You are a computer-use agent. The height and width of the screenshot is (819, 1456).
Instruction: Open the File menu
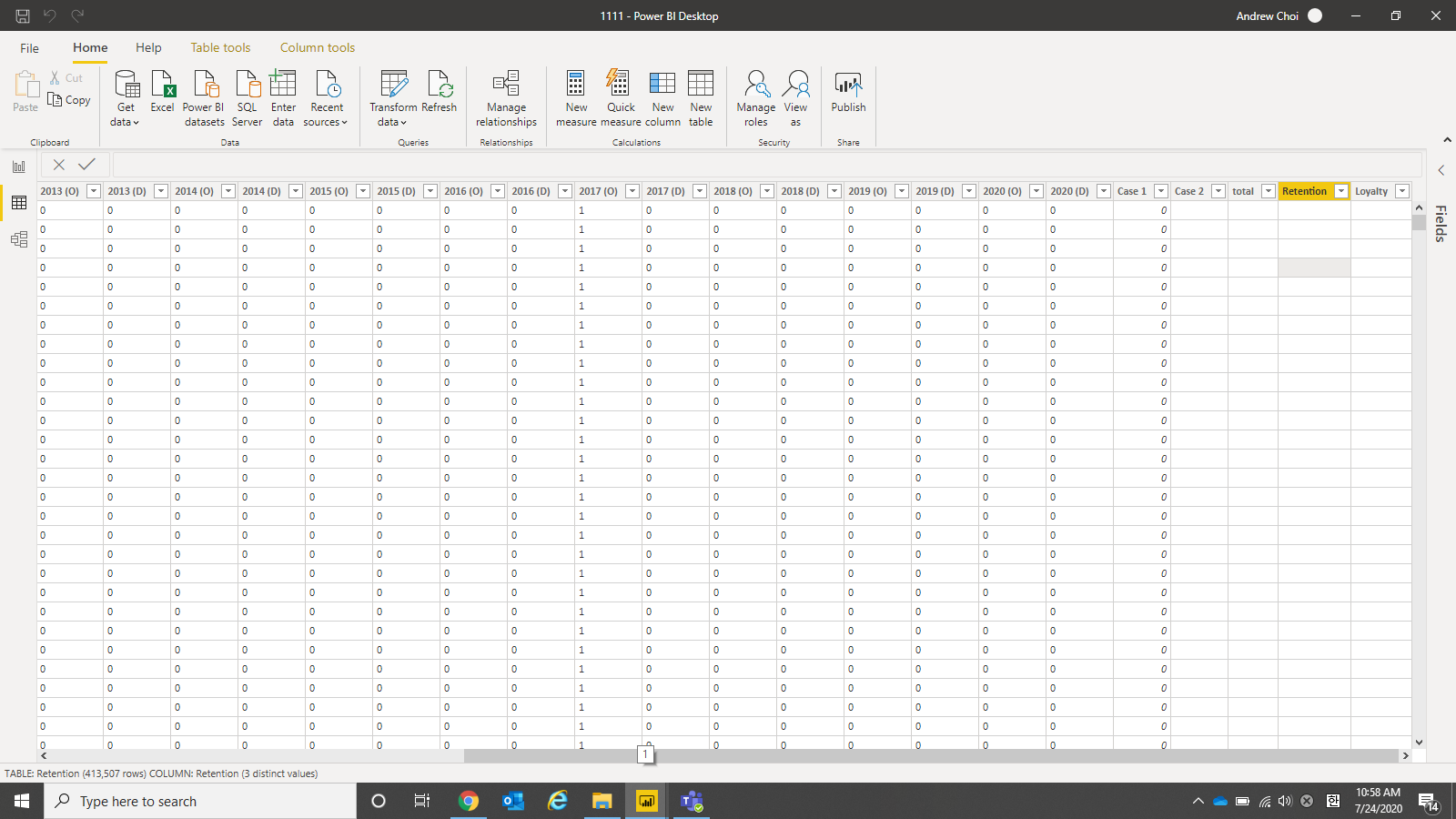coord(30,48)
